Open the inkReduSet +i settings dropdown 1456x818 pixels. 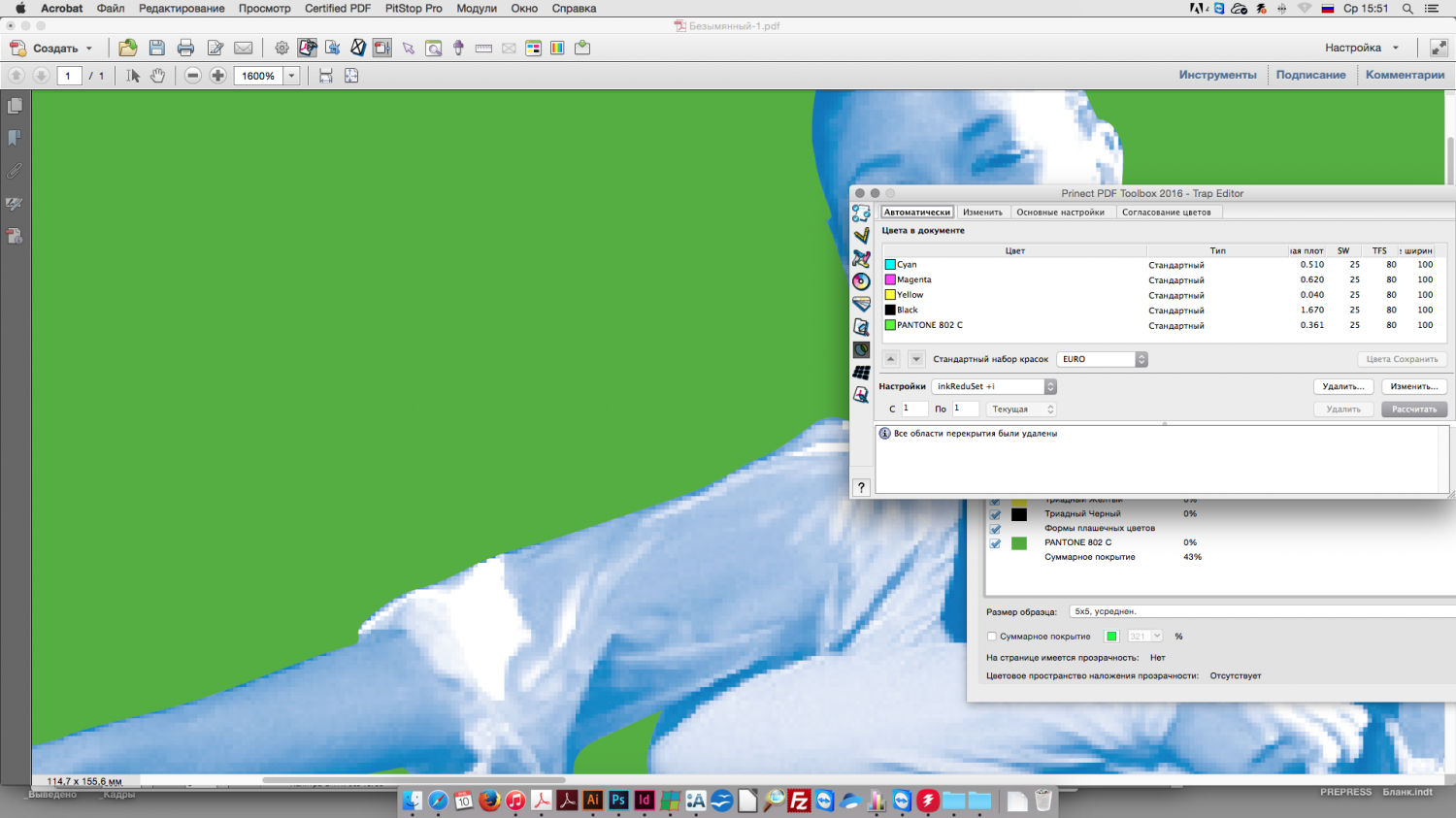point(994,386)
